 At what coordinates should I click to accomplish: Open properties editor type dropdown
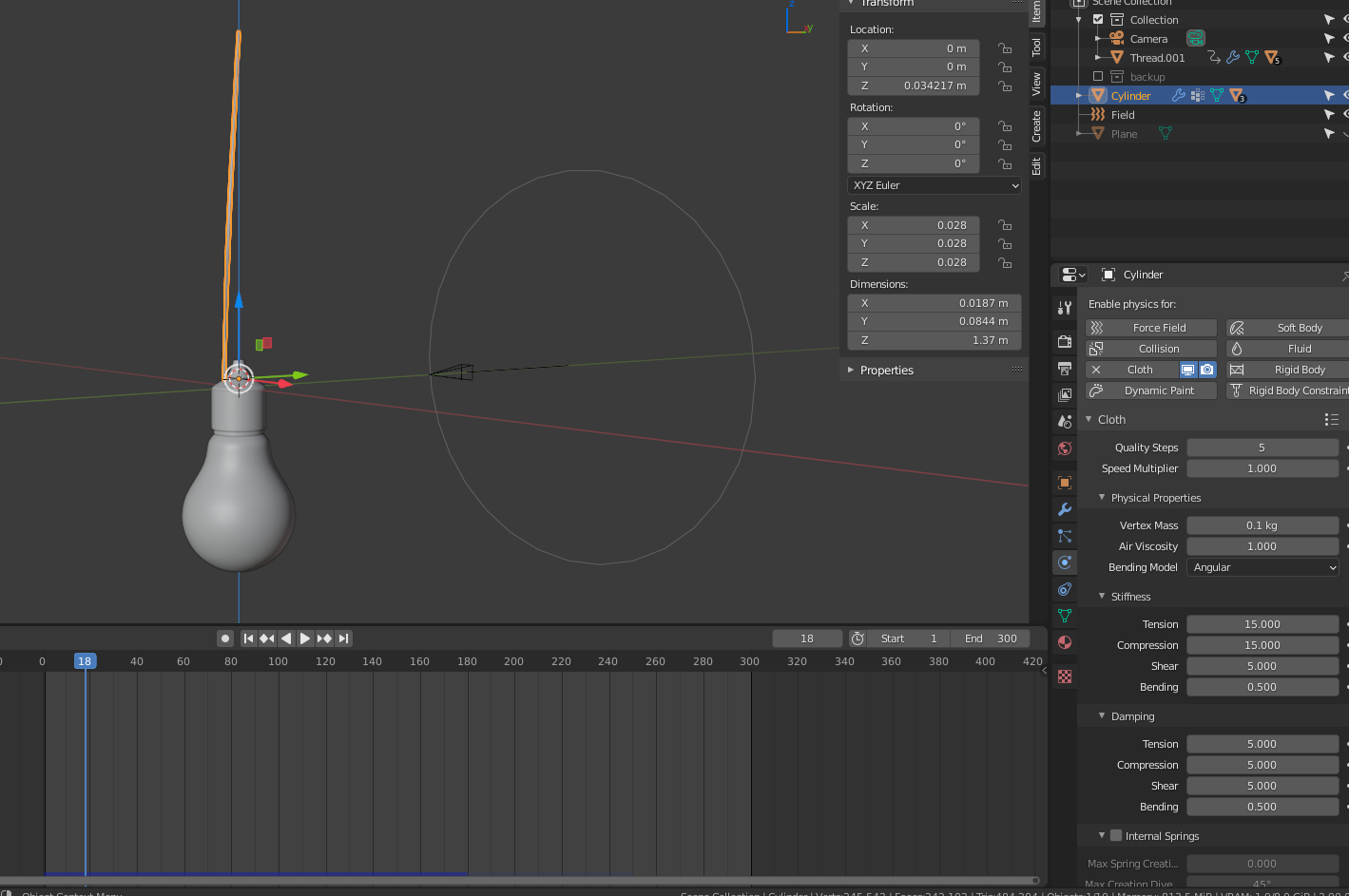point(1073,275)
